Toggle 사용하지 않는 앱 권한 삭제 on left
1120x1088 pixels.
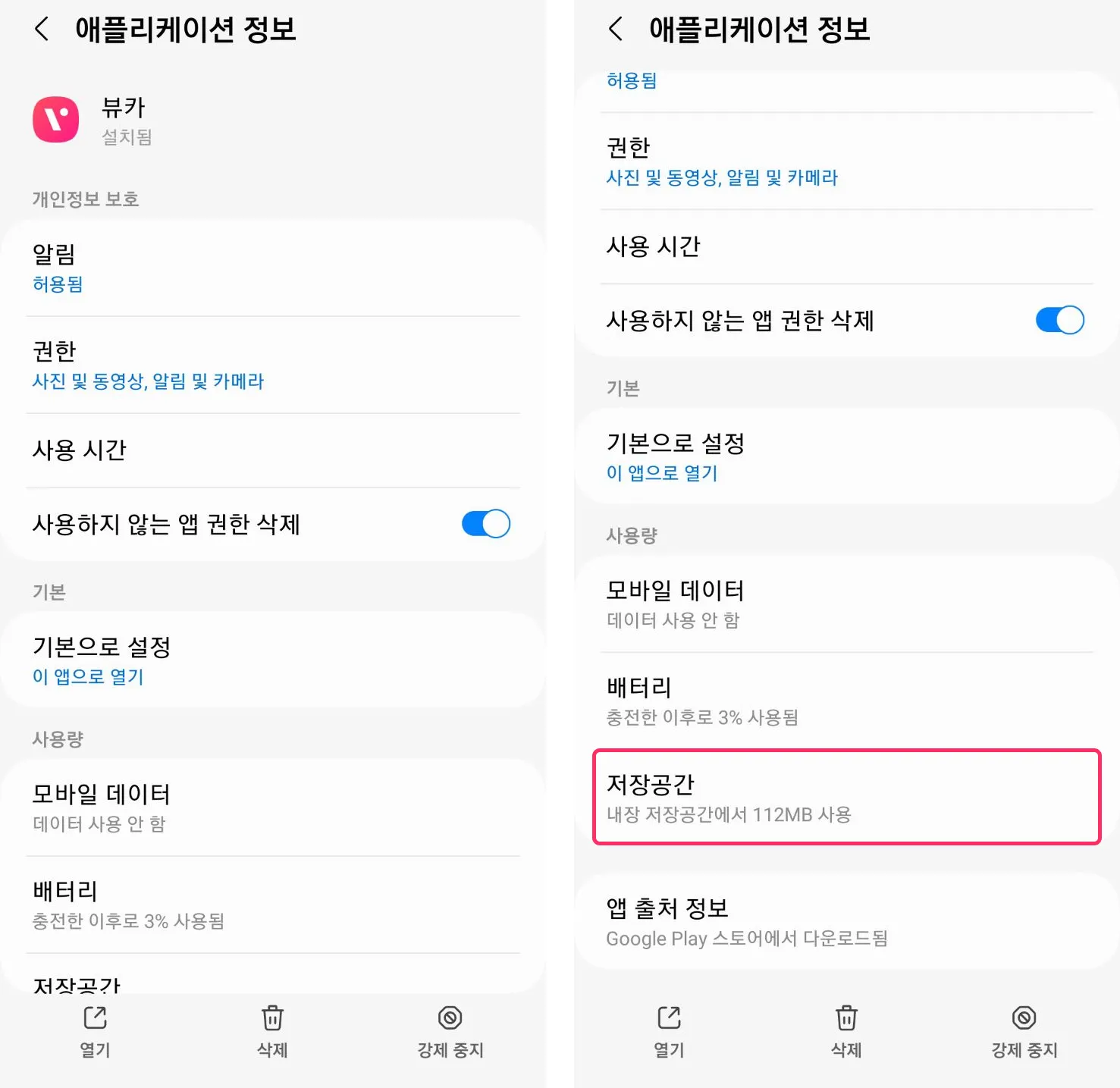click(486, 524)
